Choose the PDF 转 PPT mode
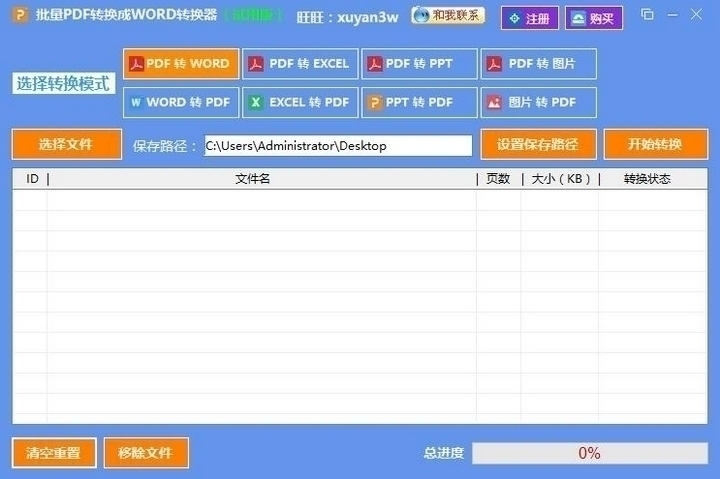Screen dimensions: 720x479 click(x=419, y=63)
